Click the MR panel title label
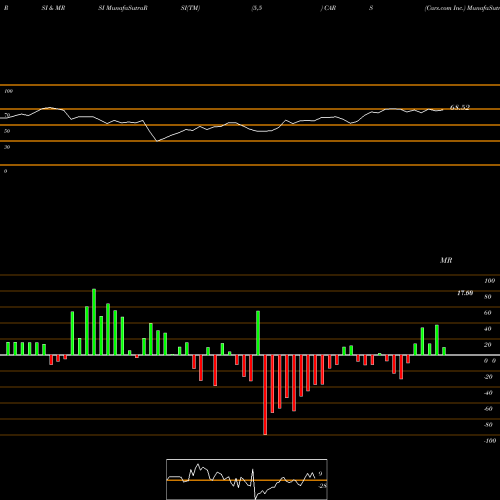This screenshot has height=500, width=500. tap(446, 260)
